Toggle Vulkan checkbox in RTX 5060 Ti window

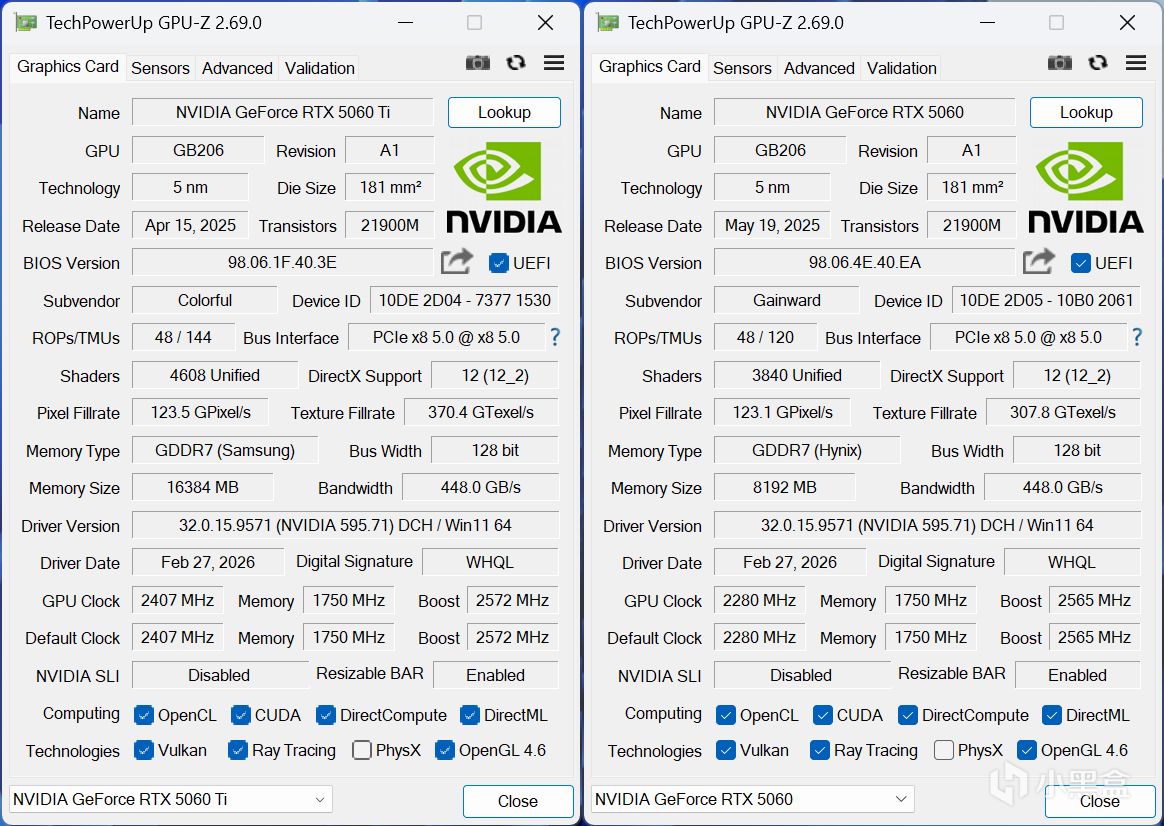tap(144, 750)
